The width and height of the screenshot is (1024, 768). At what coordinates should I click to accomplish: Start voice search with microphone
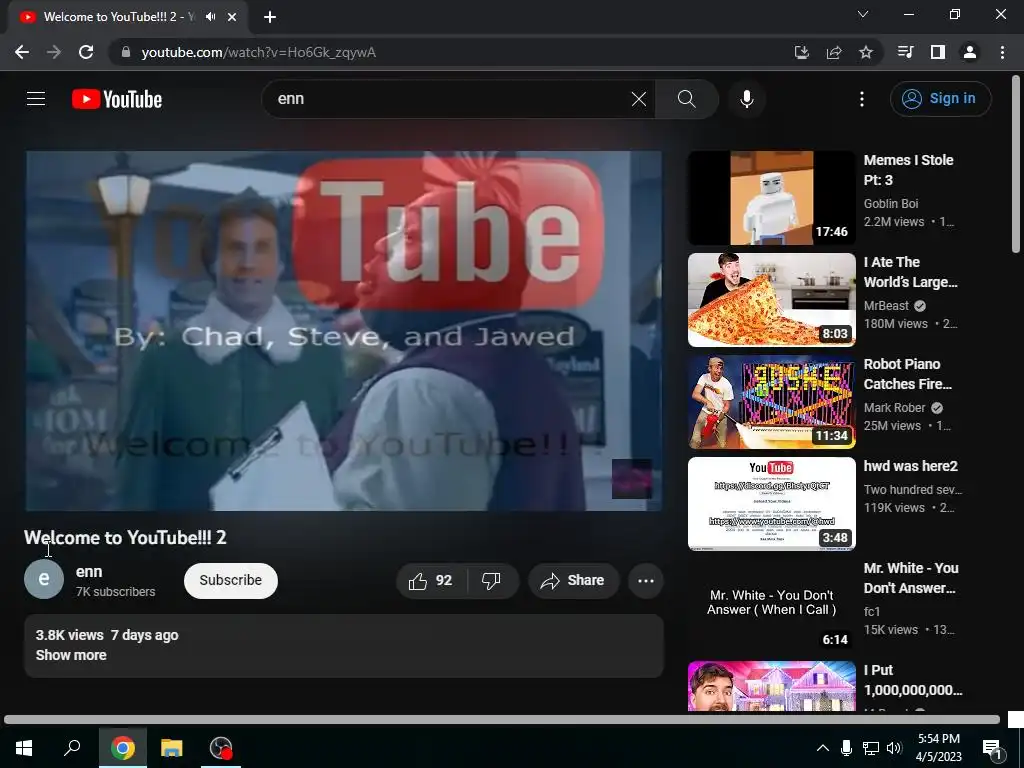[747, 99]
